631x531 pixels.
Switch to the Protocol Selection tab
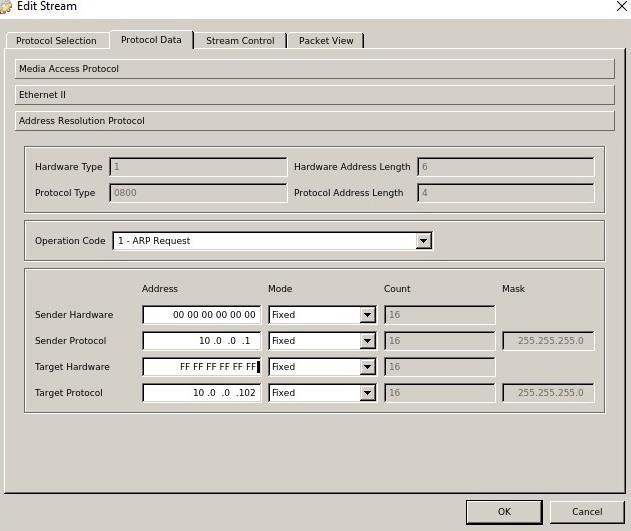pyautogui.click(x=57, y=41)
